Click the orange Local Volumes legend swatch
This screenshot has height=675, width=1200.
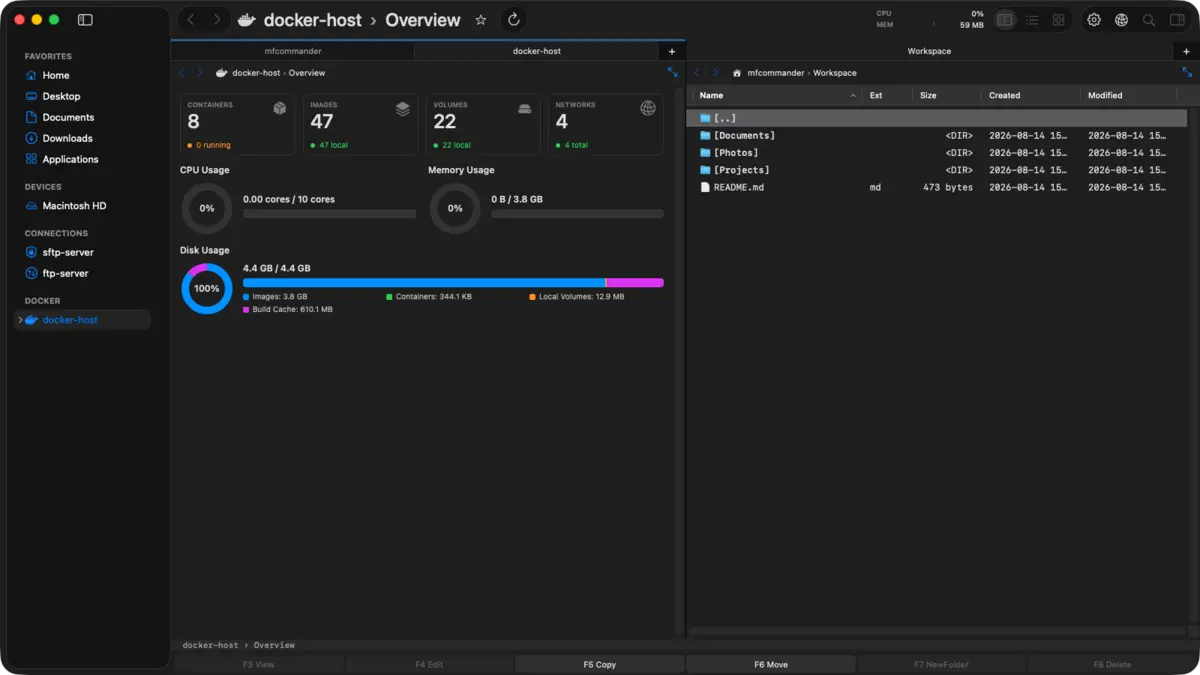(x=533, y=297)
